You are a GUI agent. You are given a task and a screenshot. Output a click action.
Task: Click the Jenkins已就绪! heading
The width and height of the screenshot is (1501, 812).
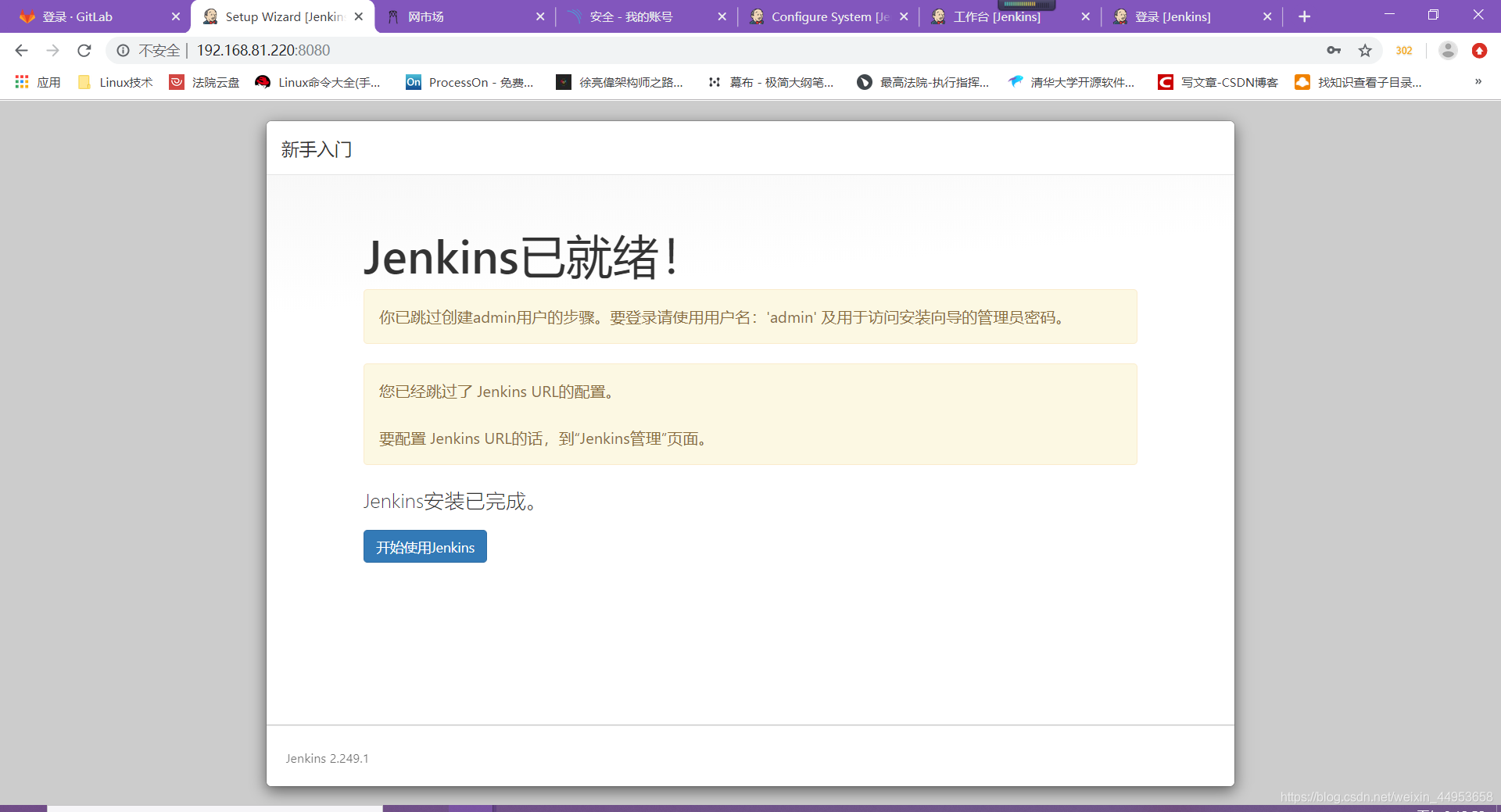pos(521,257)
